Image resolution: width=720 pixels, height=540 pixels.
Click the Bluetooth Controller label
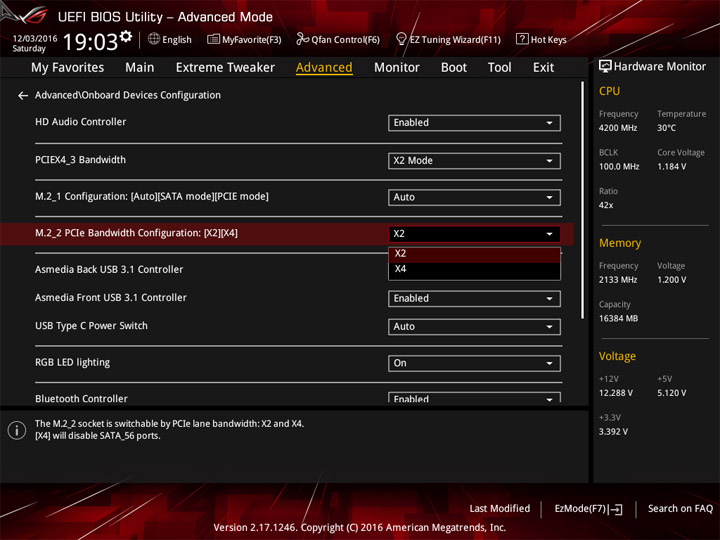coord(81,399)
